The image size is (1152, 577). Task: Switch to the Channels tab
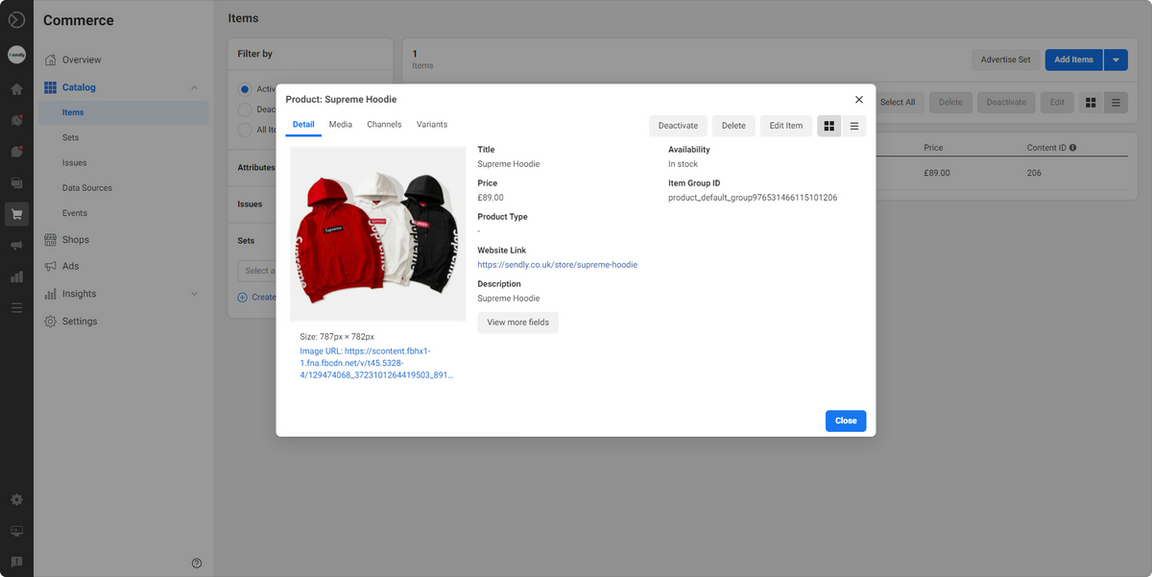384,124
